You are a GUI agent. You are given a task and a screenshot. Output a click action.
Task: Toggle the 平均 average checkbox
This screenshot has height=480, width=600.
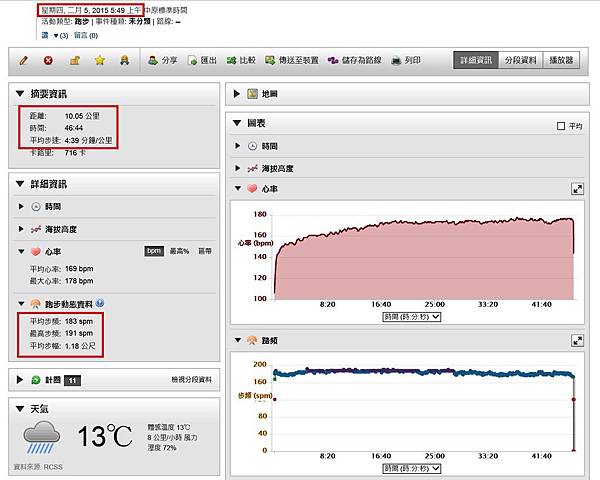click(x=561, y=126)
